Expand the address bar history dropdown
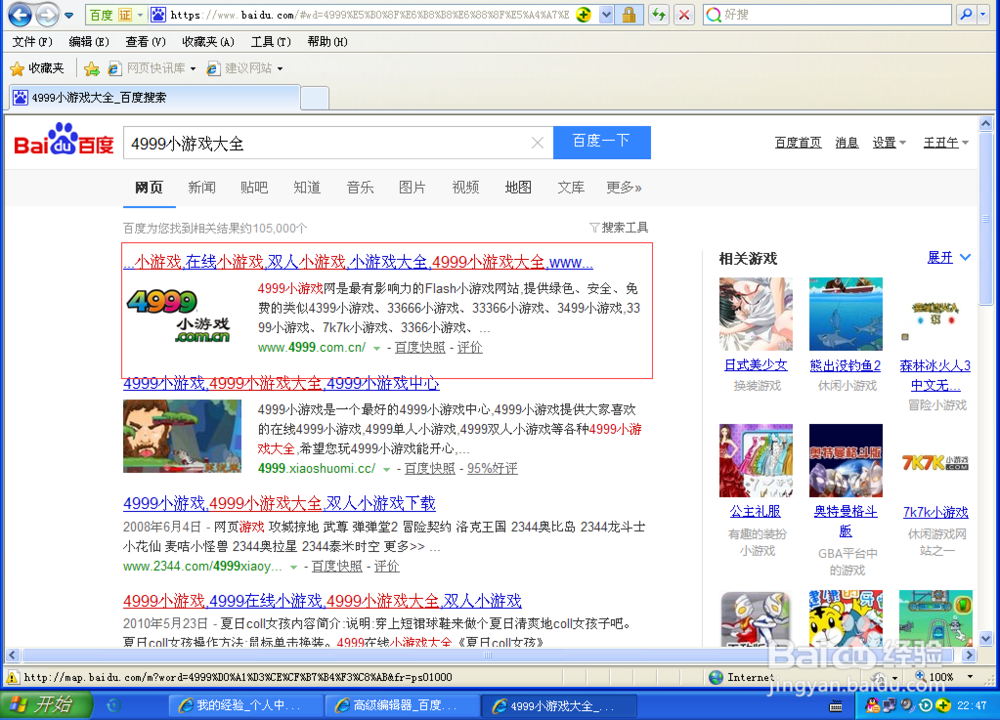The image size is (1000, 720). pos(606,14)
